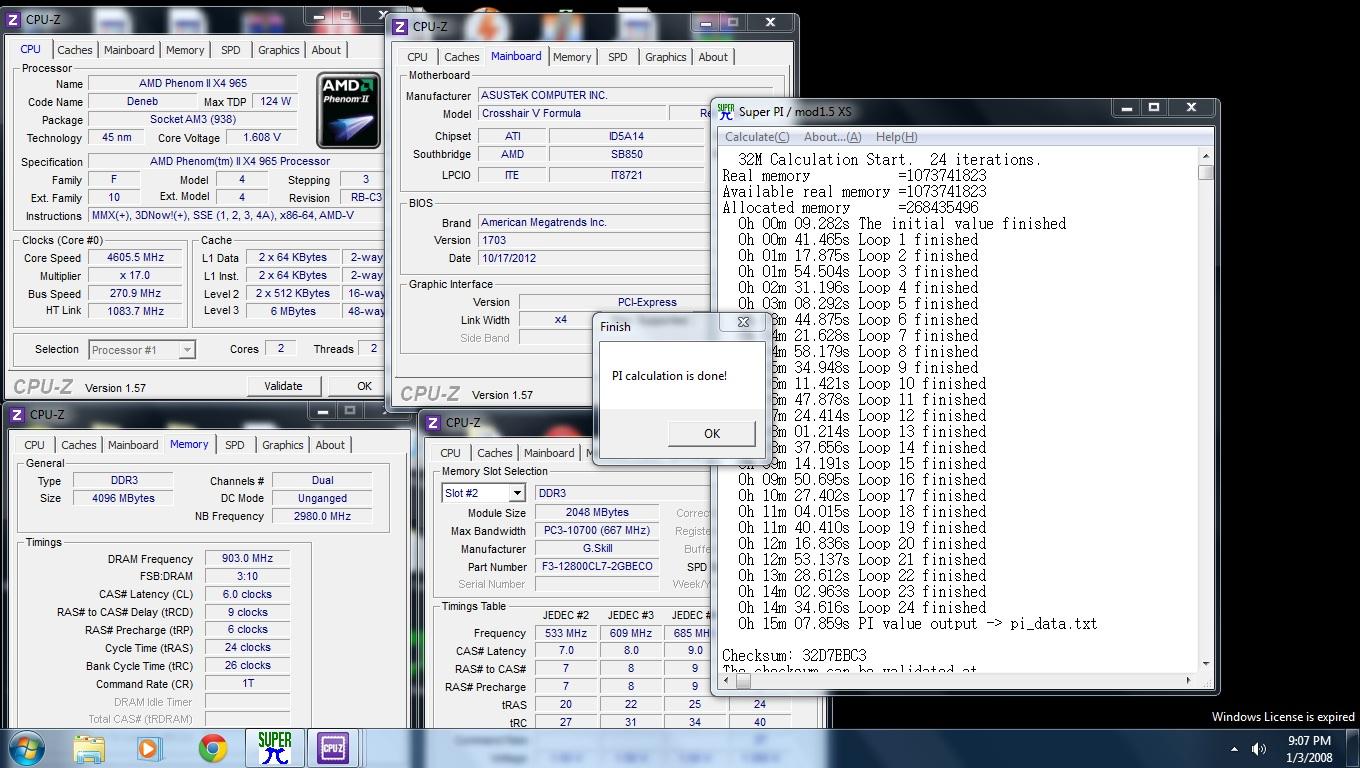Click the Validate button in CPU-Z

click(x=283, y=386)
